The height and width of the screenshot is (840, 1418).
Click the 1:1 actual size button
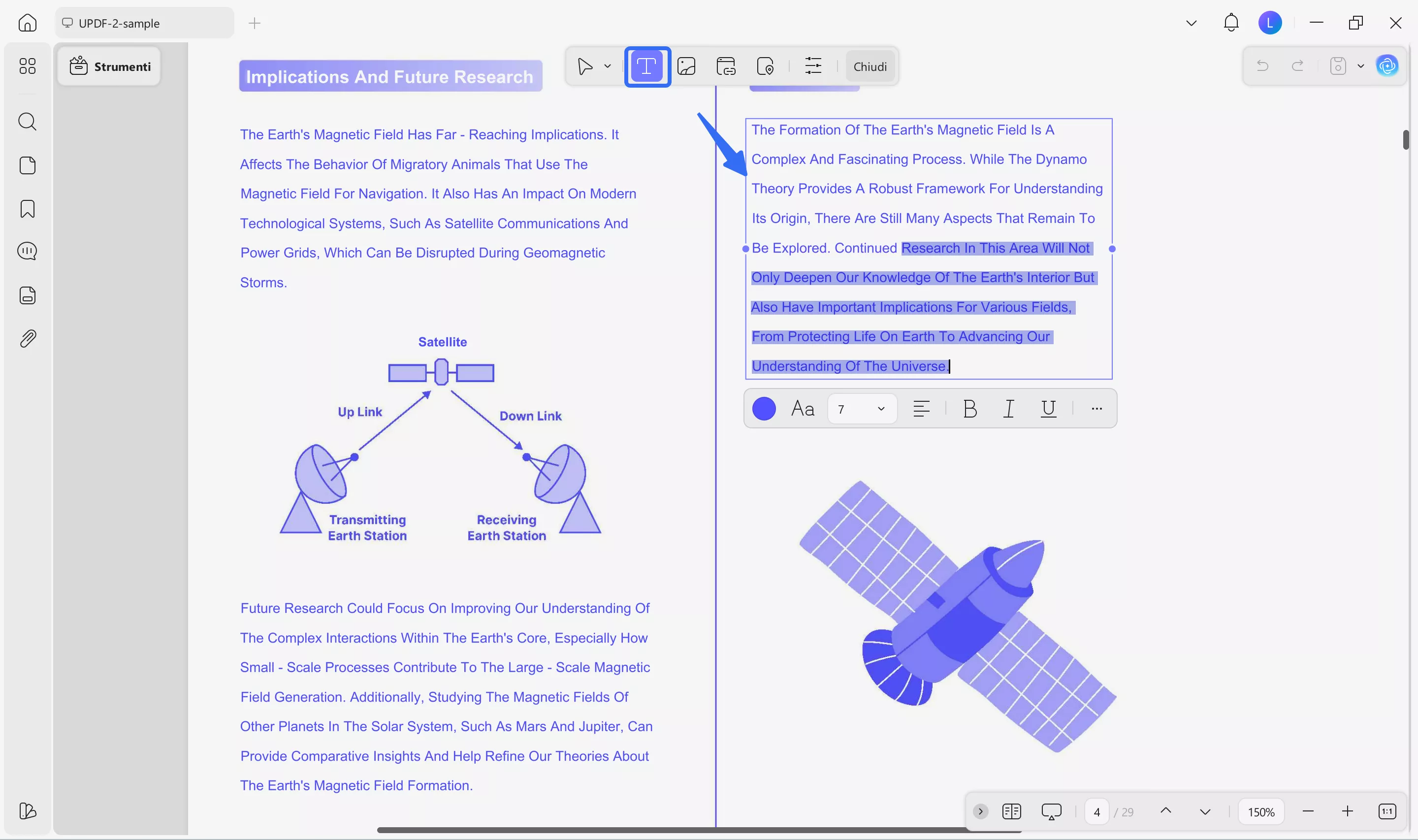click(1386, 811)
